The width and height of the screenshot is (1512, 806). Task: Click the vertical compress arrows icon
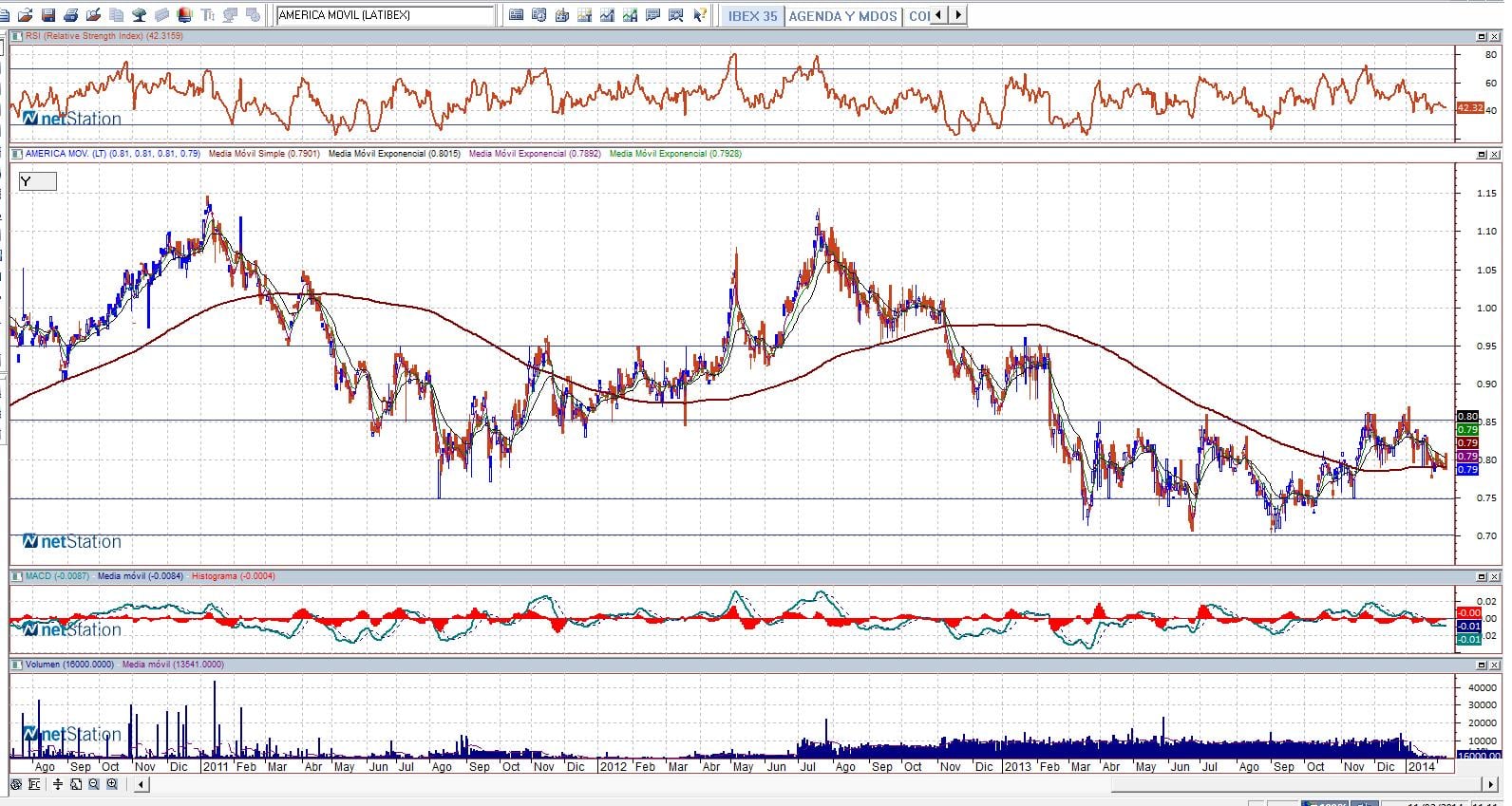(59, 784)
